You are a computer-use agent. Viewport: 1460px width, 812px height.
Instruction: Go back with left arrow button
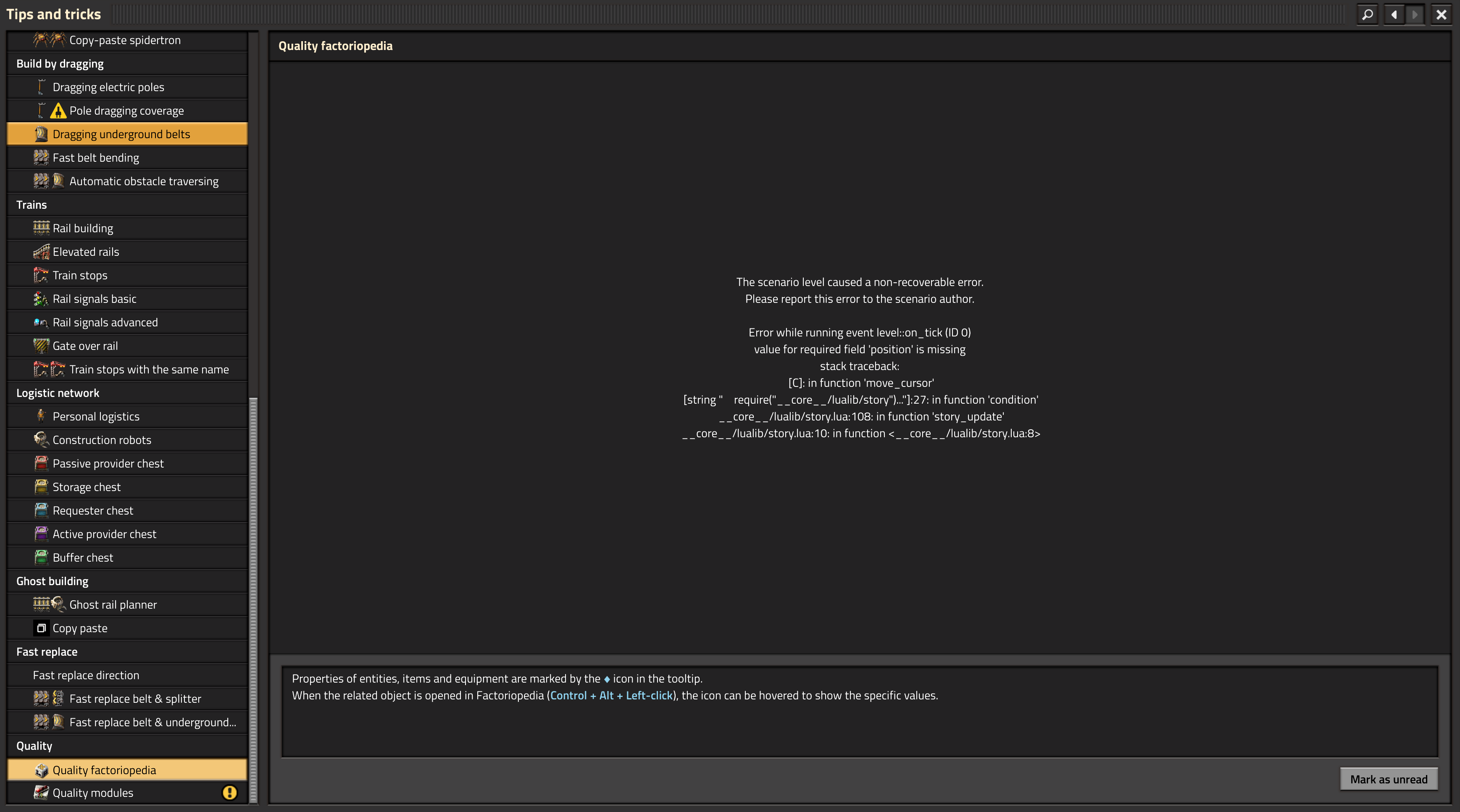tap(1394, 14)
